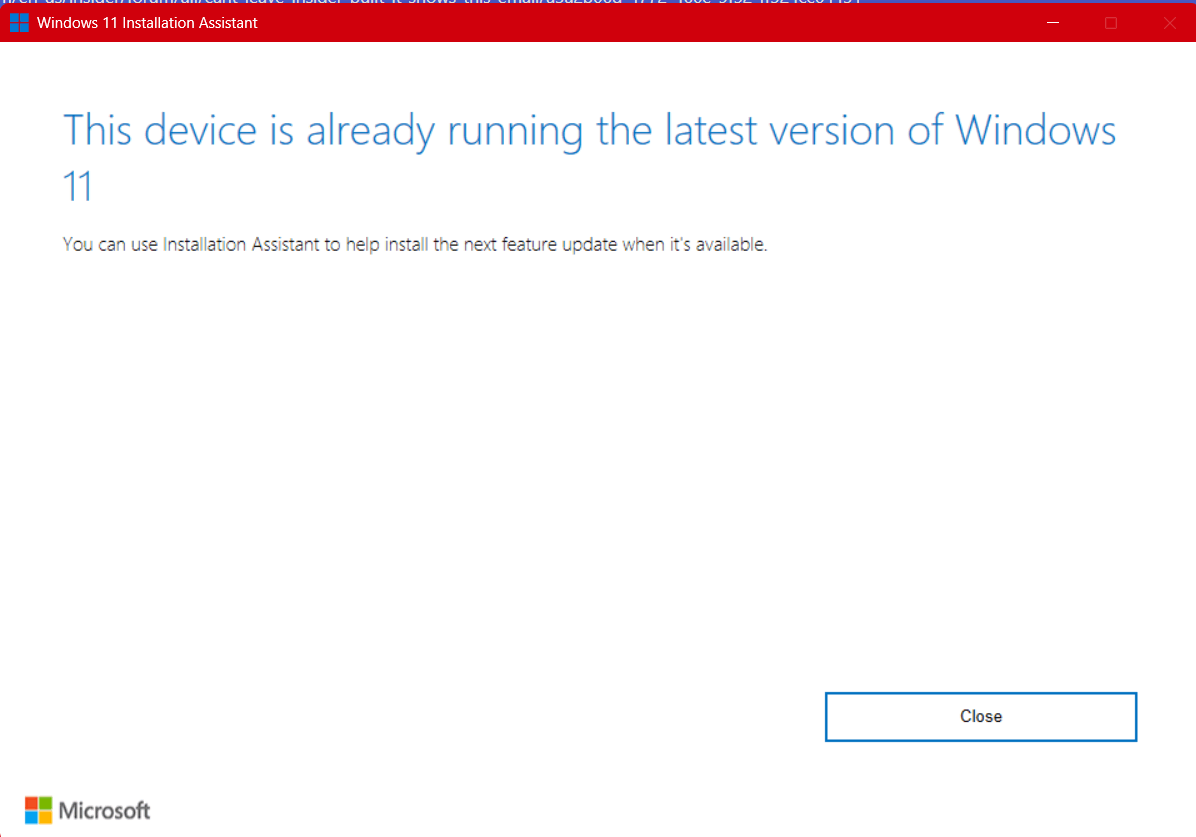
Task: Click the maximize icon in the title bar
Action: 1111,21
